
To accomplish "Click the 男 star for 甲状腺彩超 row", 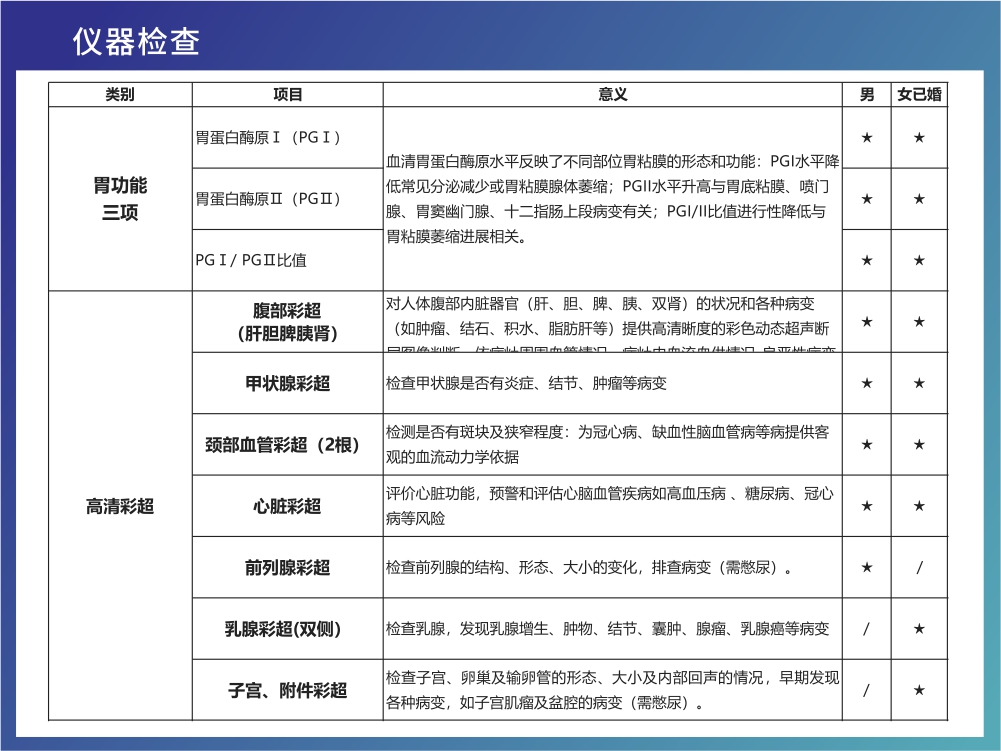I will pos(866,383).
